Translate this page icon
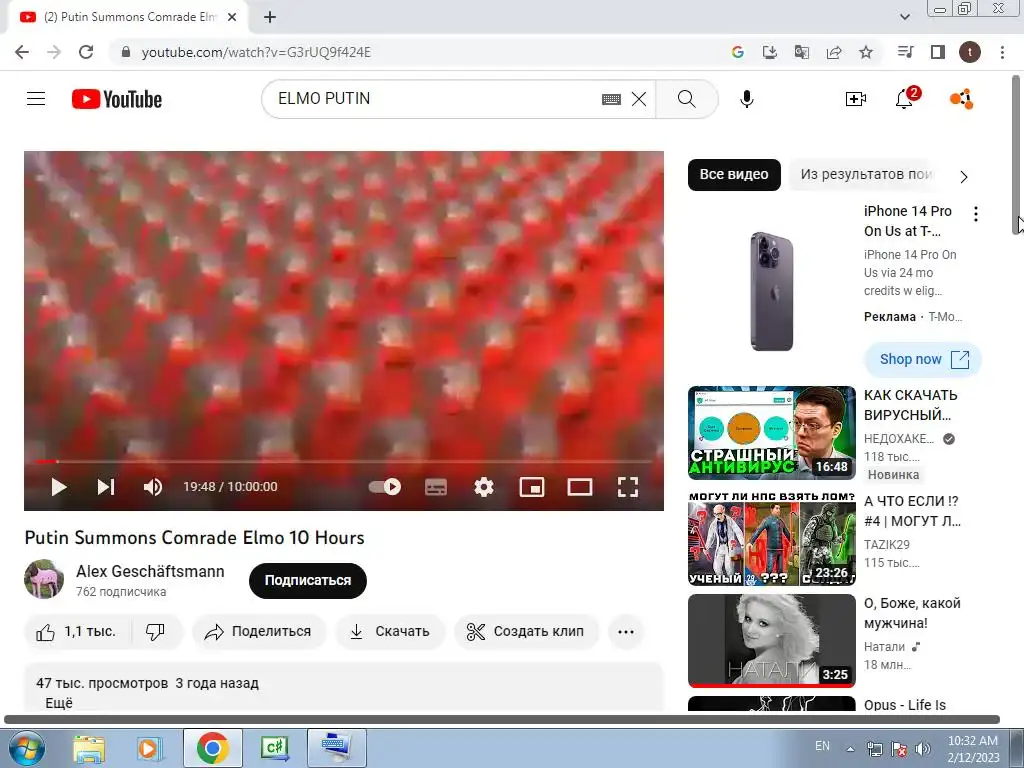 point(802,52)
